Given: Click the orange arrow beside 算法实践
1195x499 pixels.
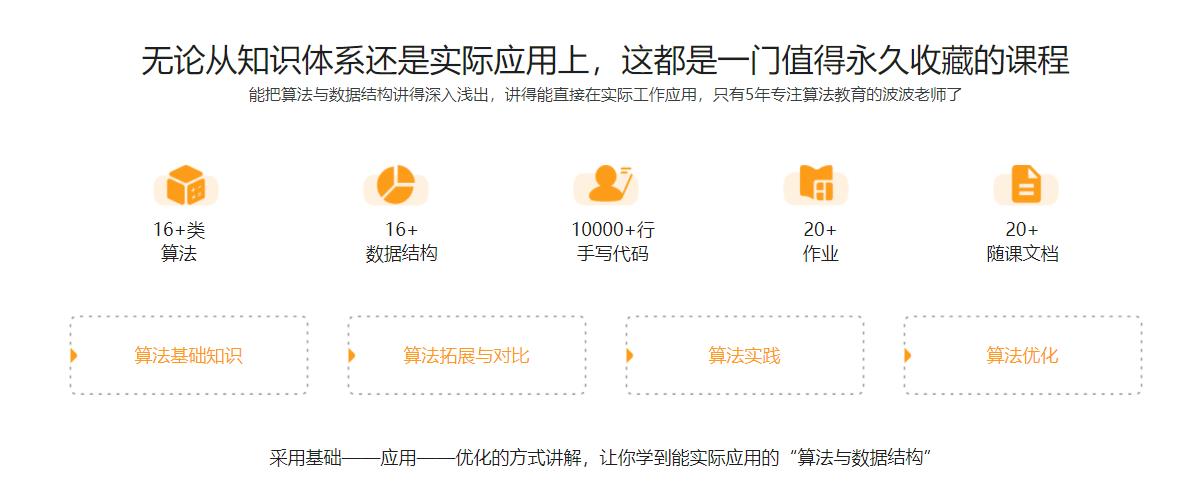Looking at the screenshot, I should coord(630,355).
